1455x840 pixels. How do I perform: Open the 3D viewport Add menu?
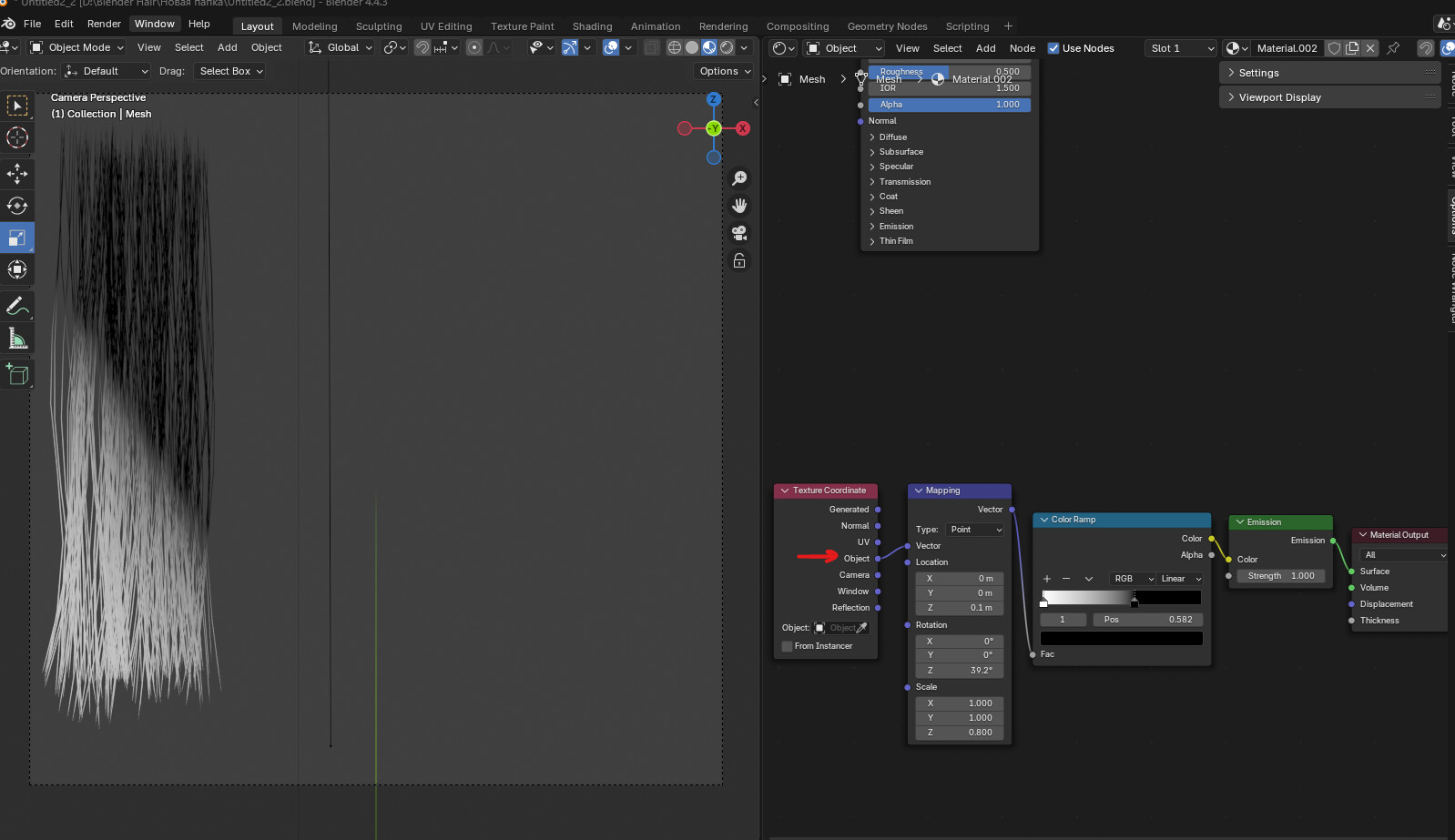coord(228,47)
